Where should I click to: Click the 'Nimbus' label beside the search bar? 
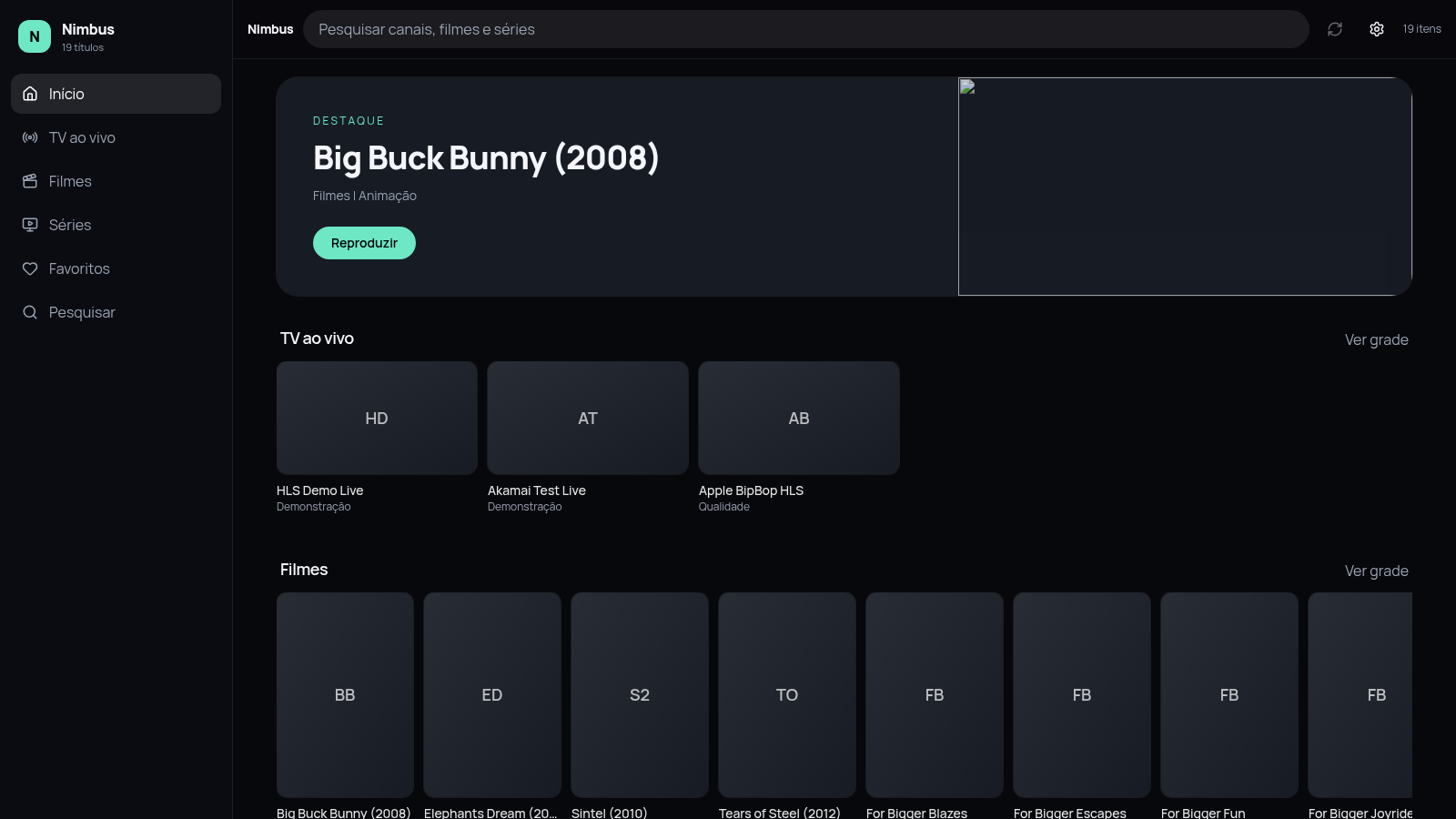pyautogui.click(x=270, y=29)
